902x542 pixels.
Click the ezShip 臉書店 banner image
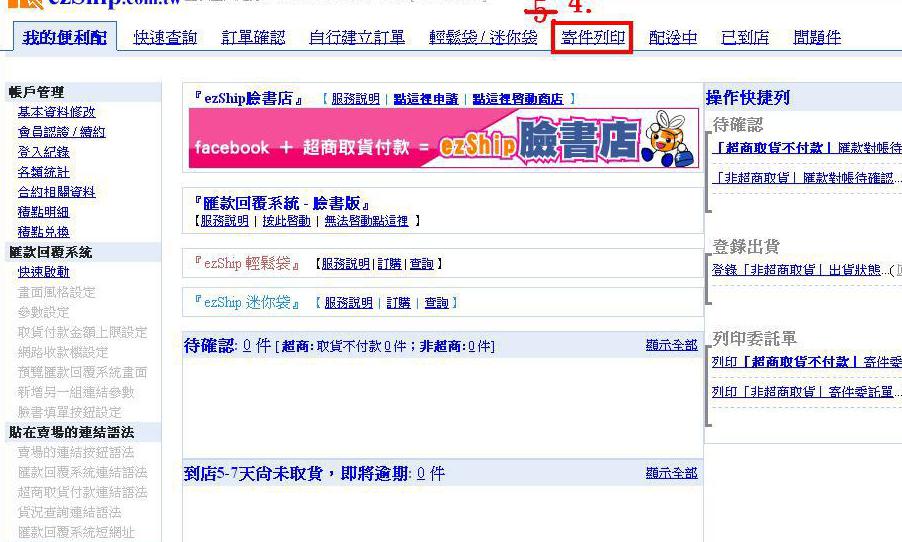(x=444, y=139)
